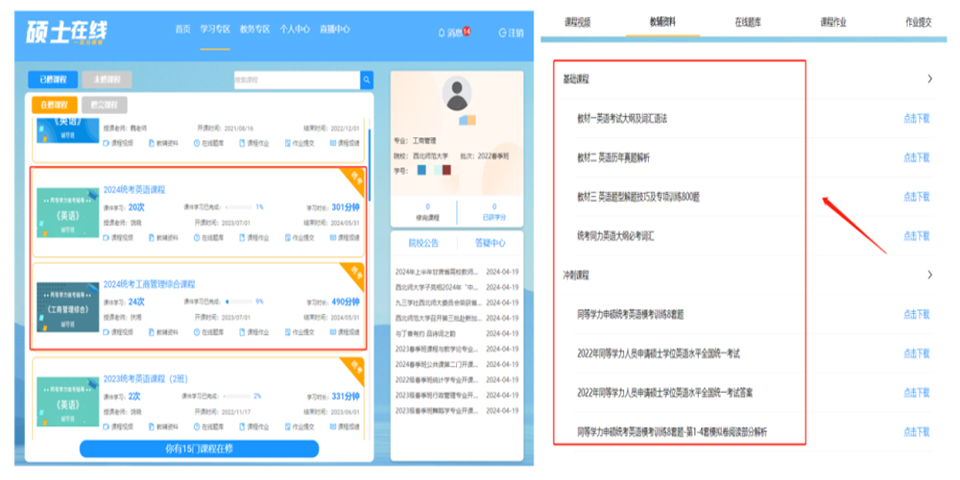
Task: Go to 首页 in top navigation
Action: click(183, 29)
